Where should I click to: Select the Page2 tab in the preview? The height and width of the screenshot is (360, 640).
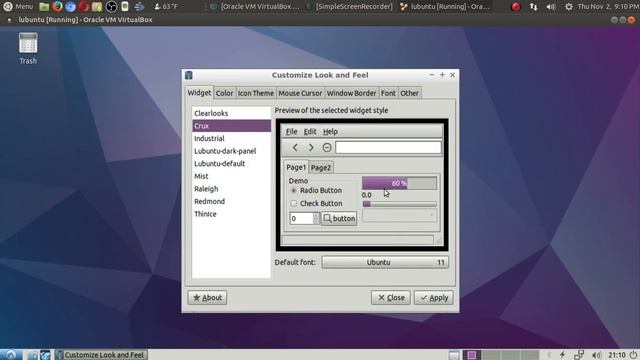click(x=321, y=167)
